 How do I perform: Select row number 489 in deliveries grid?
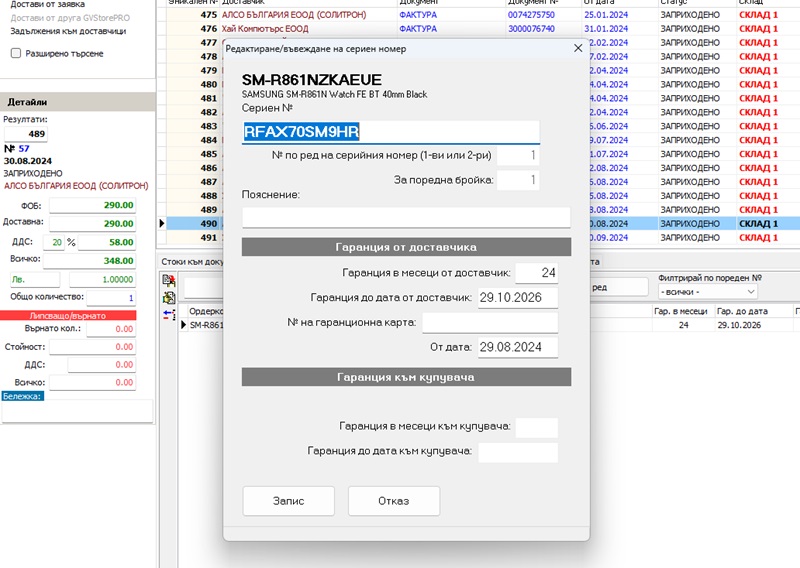[x=209, y=209]
